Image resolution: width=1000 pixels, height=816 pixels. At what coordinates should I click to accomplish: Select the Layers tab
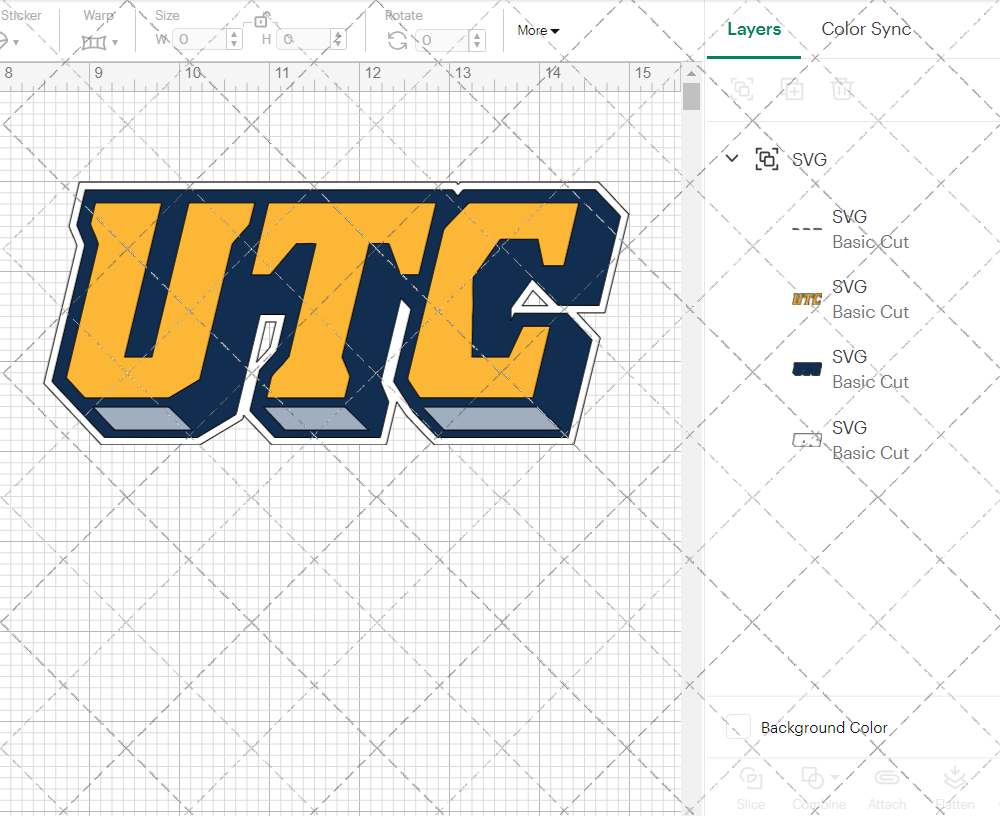click(x=754, y=29)
